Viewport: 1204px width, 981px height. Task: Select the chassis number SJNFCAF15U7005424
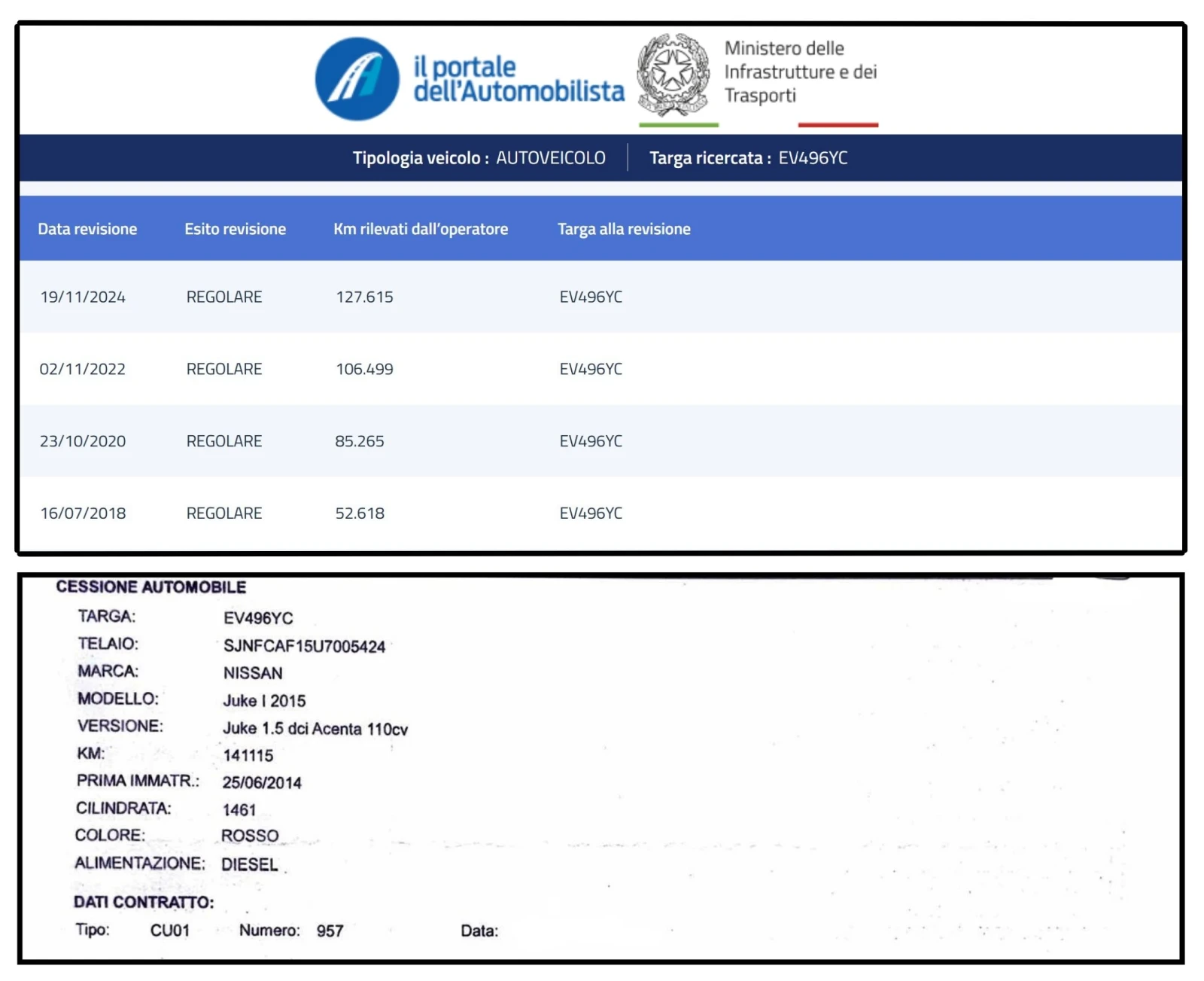(x=304, y=647)
